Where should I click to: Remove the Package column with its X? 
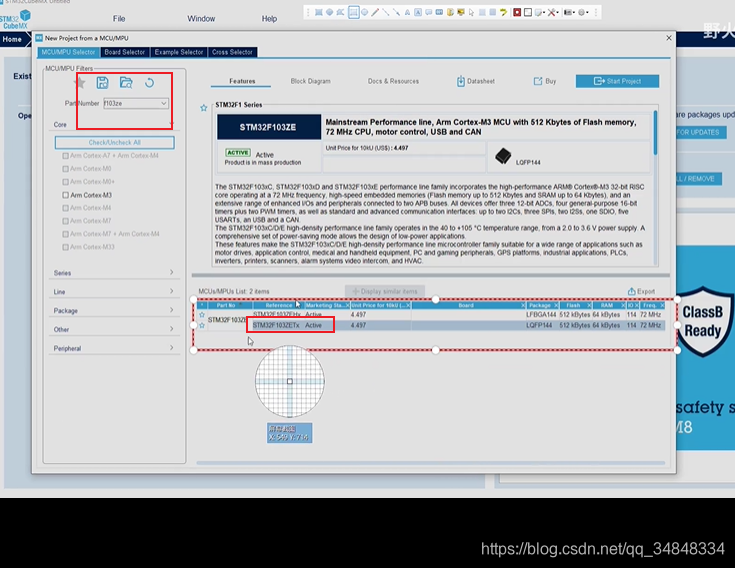pos(555,306)
